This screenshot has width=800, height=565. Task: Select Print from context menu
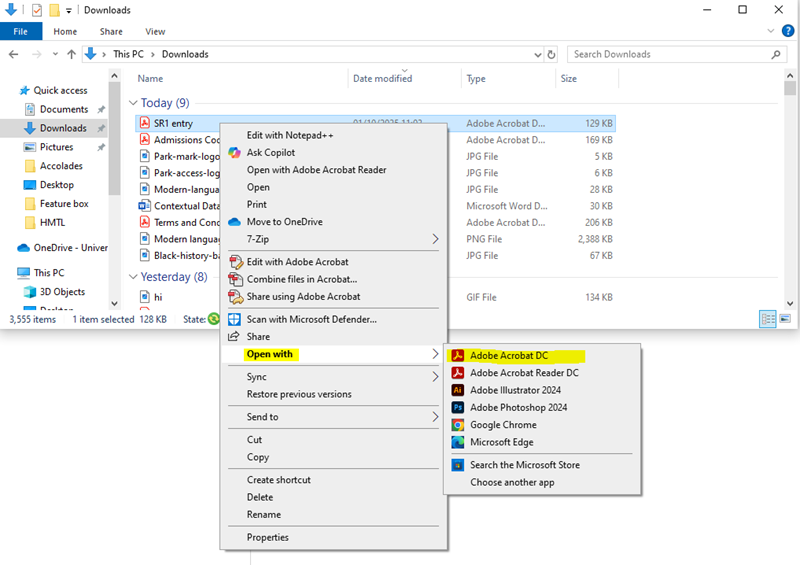point(257,205)
